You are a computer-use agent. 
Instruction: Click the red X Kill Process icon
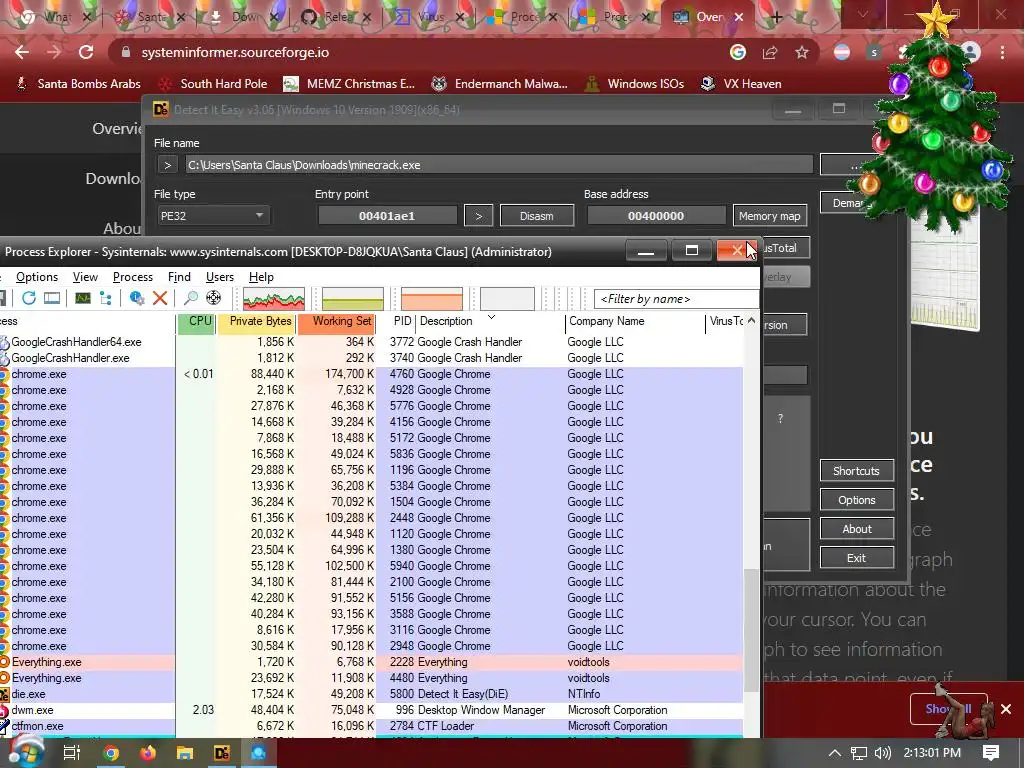160,298
